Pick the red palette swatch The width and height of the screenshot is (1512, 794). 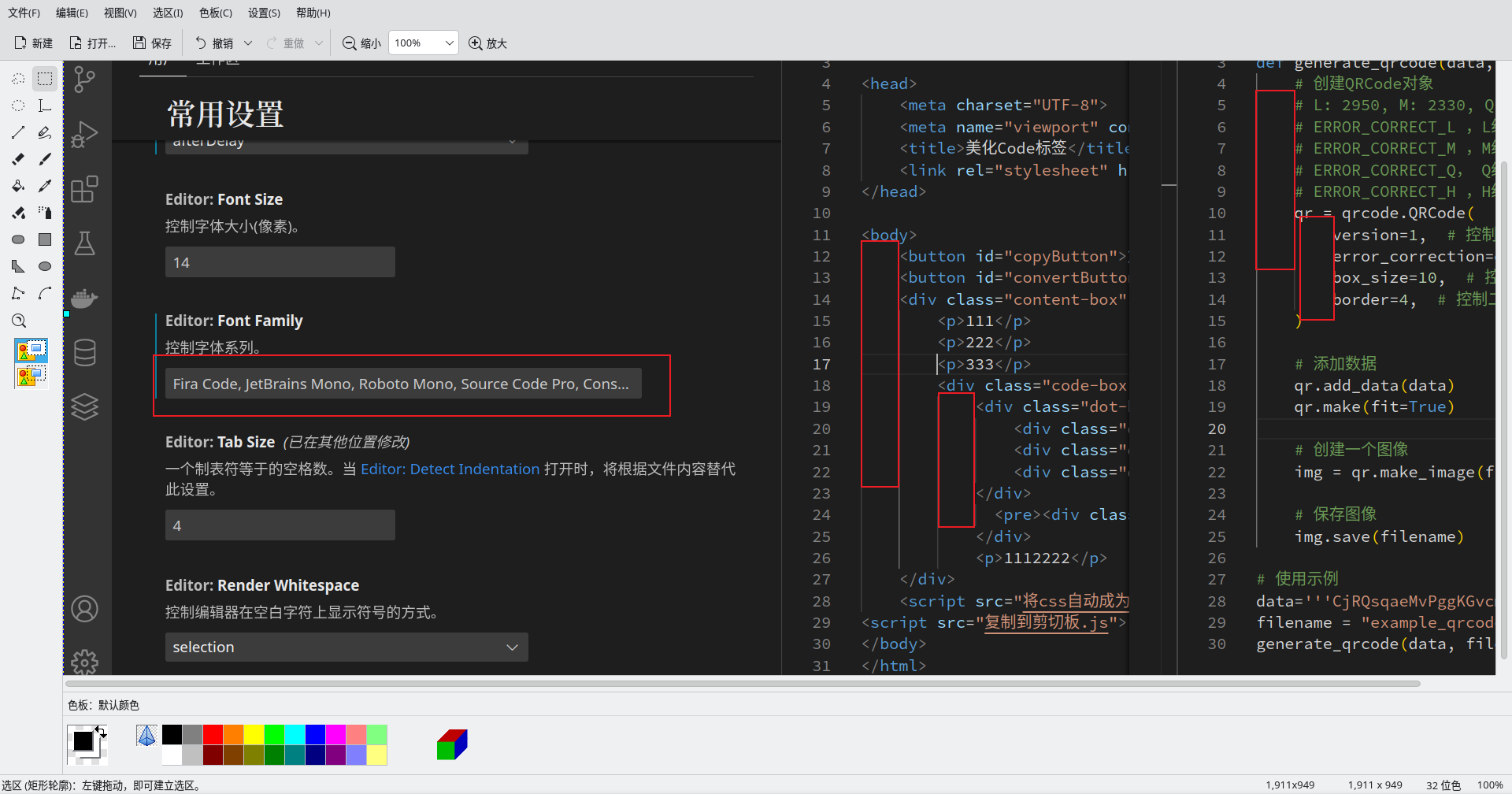(x=213, y=735)
